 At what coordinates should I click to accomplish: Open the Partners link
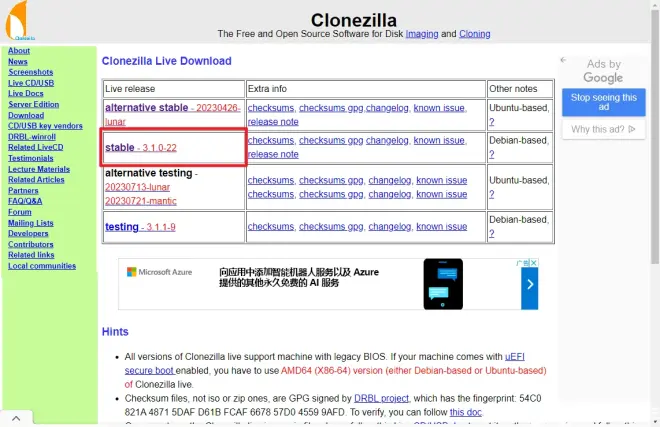(x=23, y=191)
